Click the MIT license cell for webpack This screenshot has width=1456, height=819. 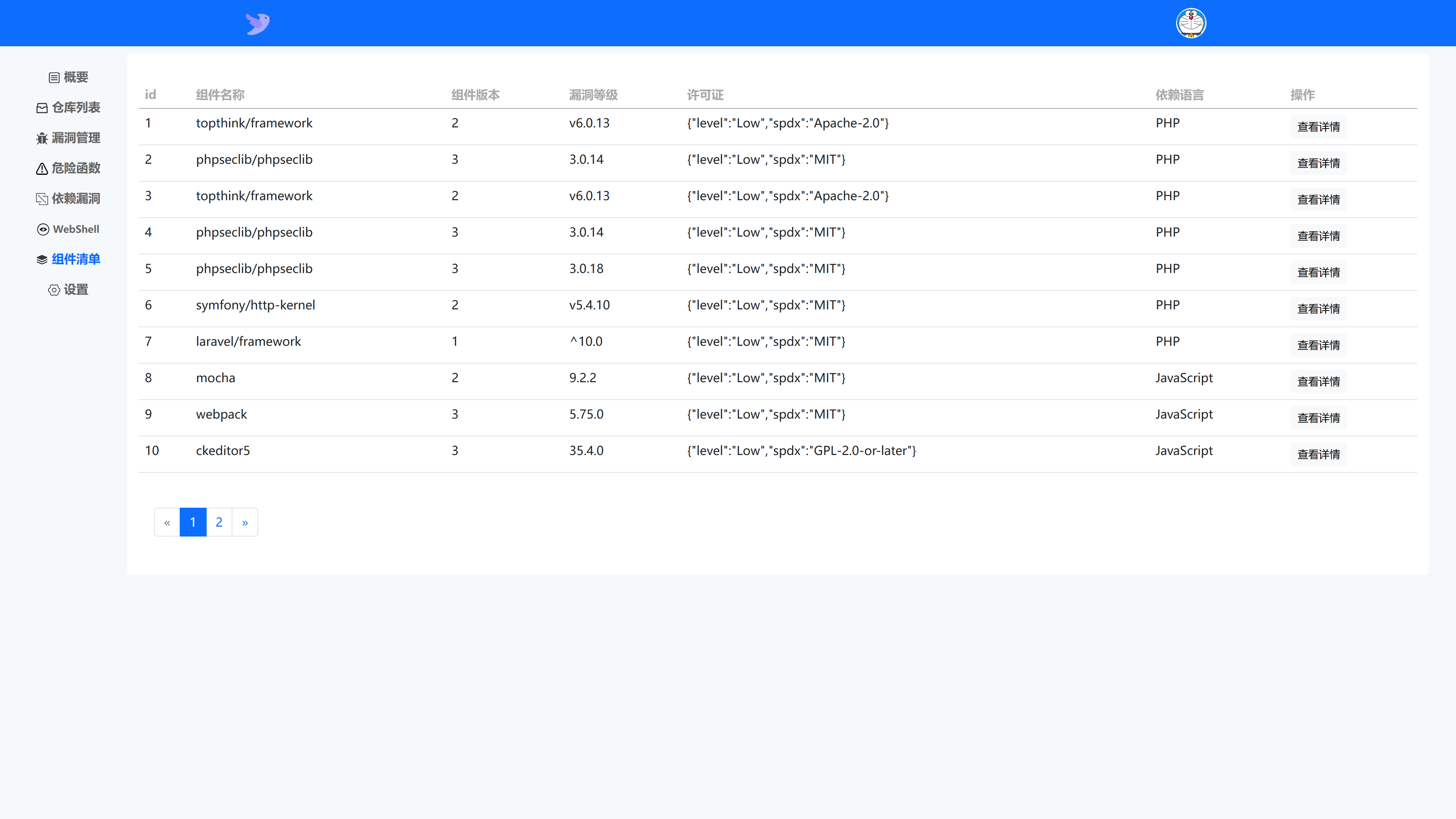(766, 414)
